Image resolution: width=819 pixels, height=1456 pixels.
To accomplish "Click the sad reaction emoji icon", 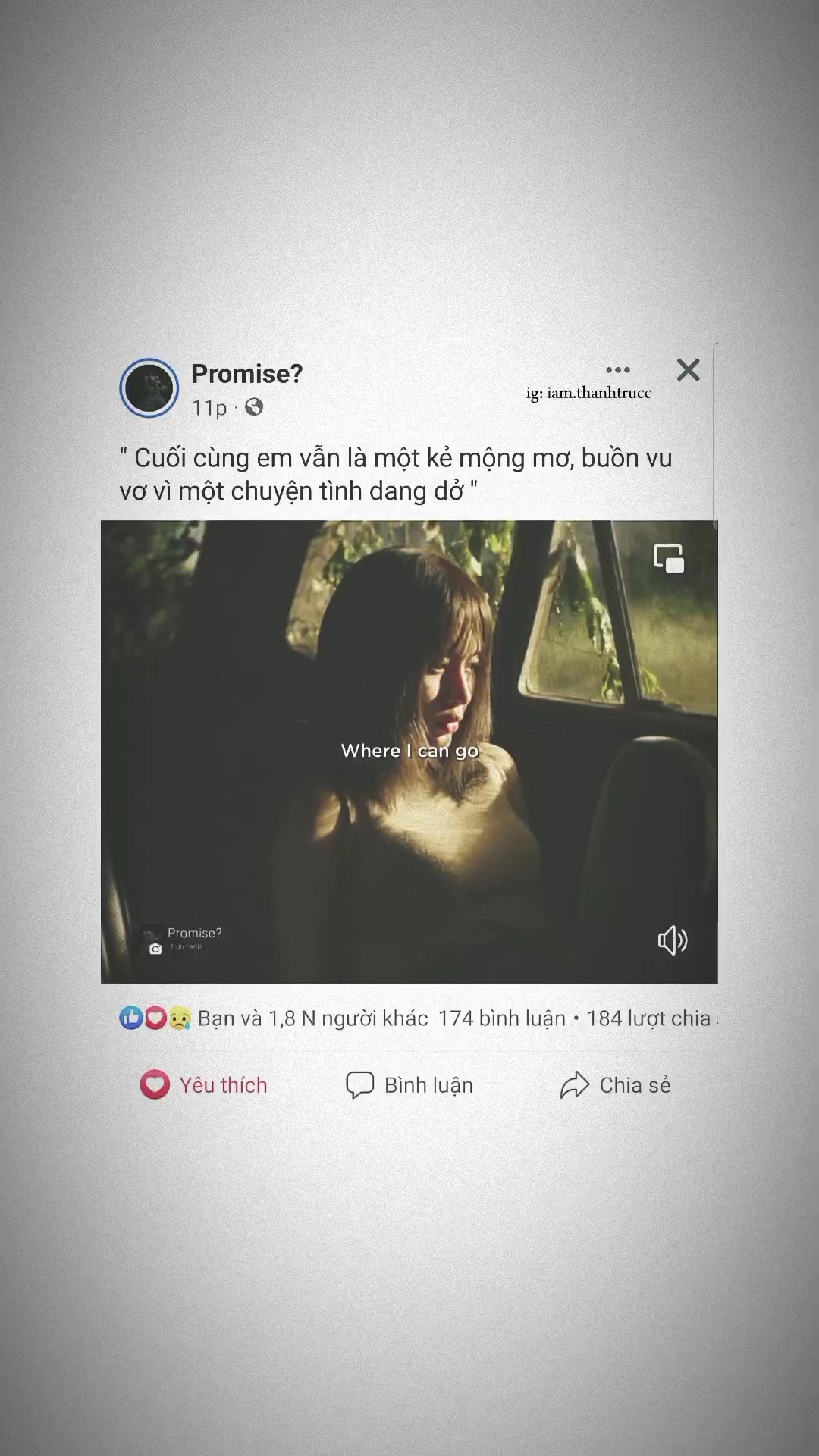I will click(179, 1018).
